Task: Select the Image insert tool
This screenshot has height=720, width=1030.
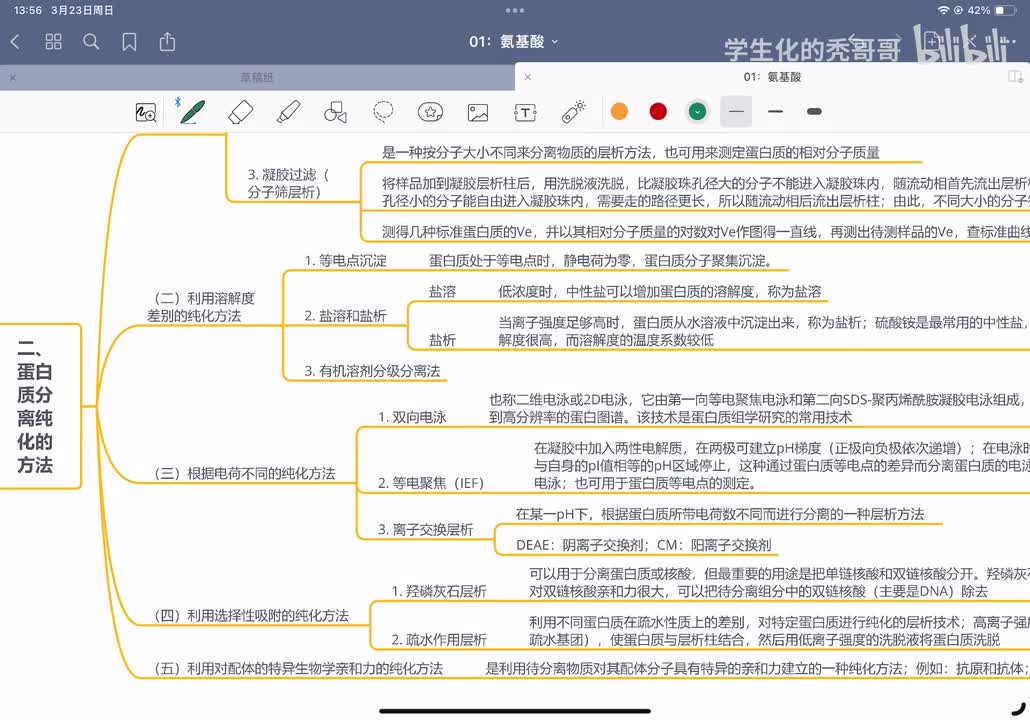Action: tap(478, 112)
